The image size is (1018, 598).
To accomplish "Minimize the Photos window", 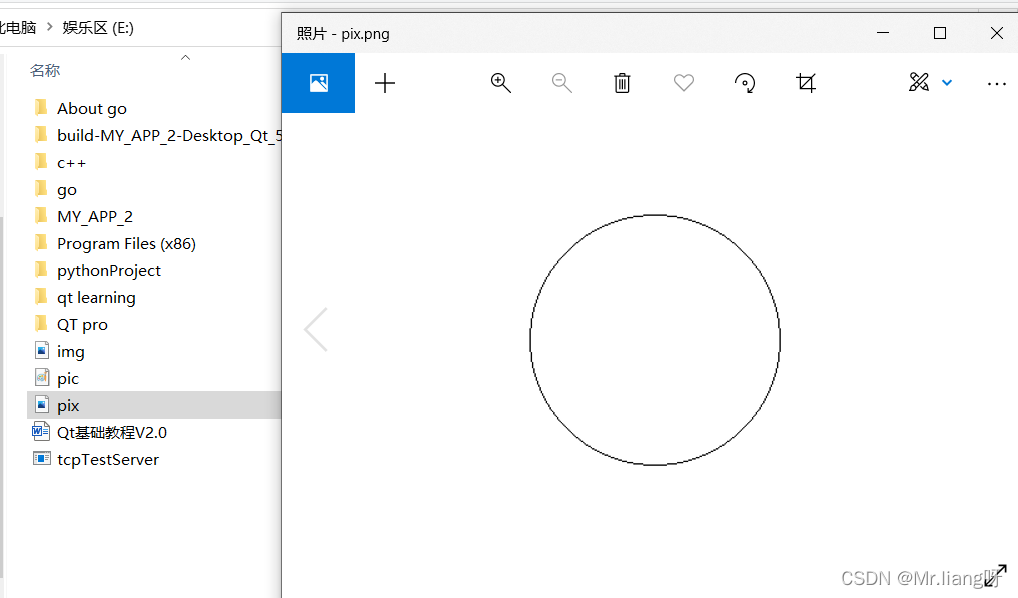I will pyautogui.click(x=883, y=33).
